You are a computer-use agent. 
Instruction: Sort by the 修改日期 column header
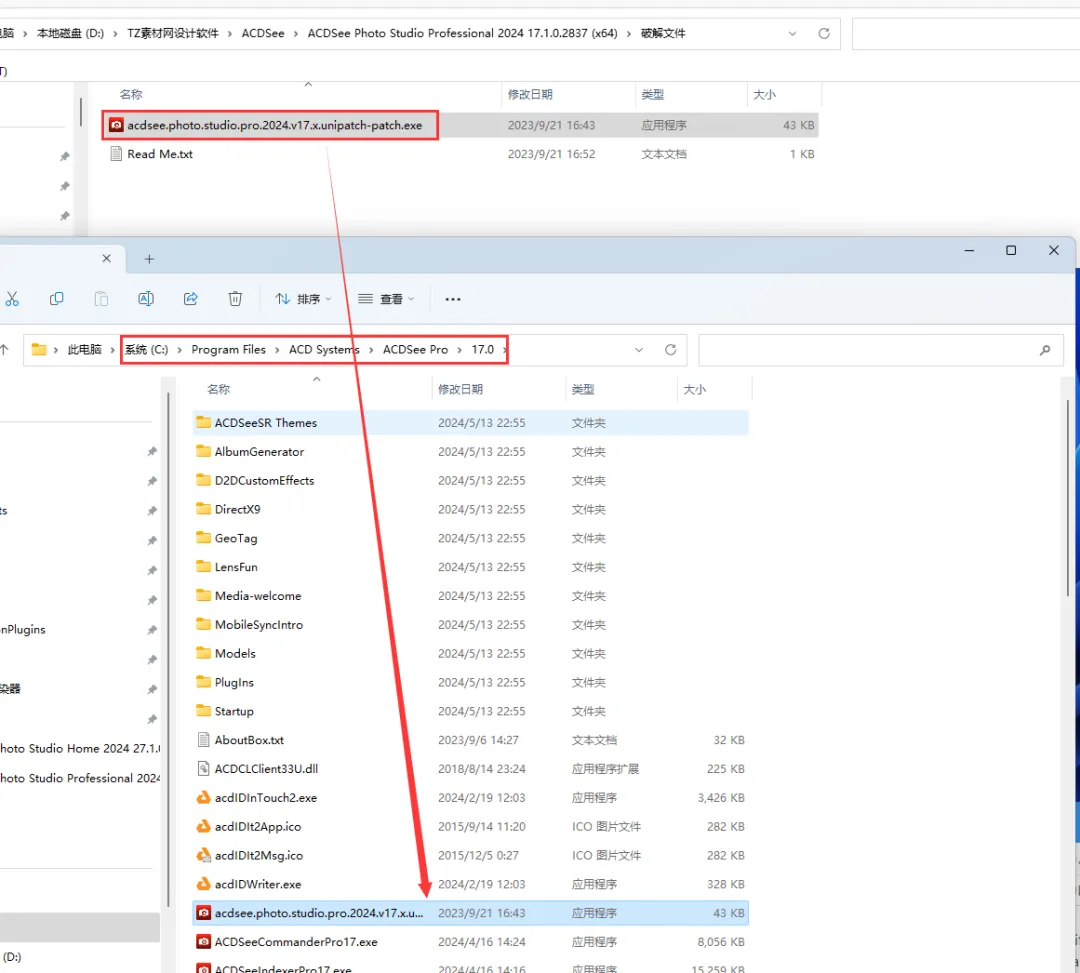[x=460, y=389]
